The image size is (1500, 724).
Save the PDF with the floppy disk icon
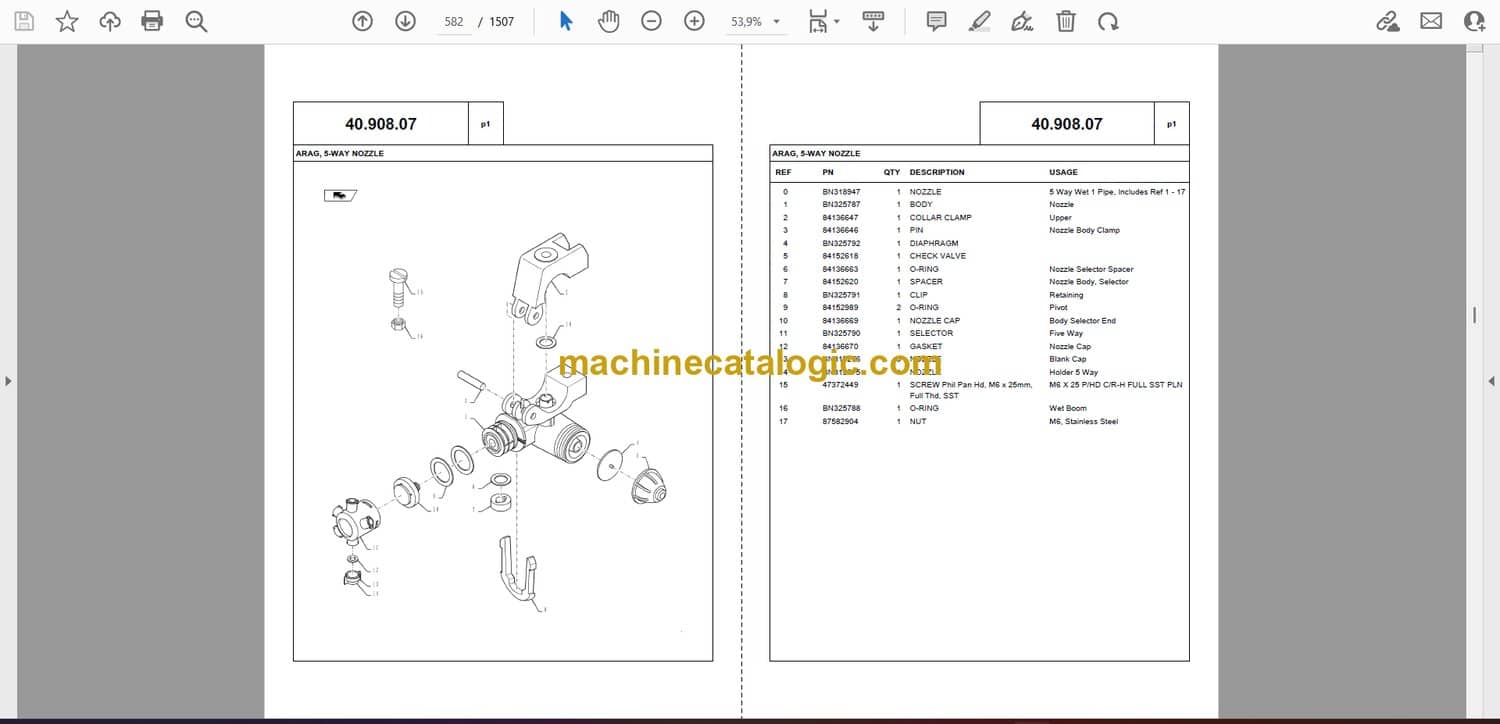24,21
